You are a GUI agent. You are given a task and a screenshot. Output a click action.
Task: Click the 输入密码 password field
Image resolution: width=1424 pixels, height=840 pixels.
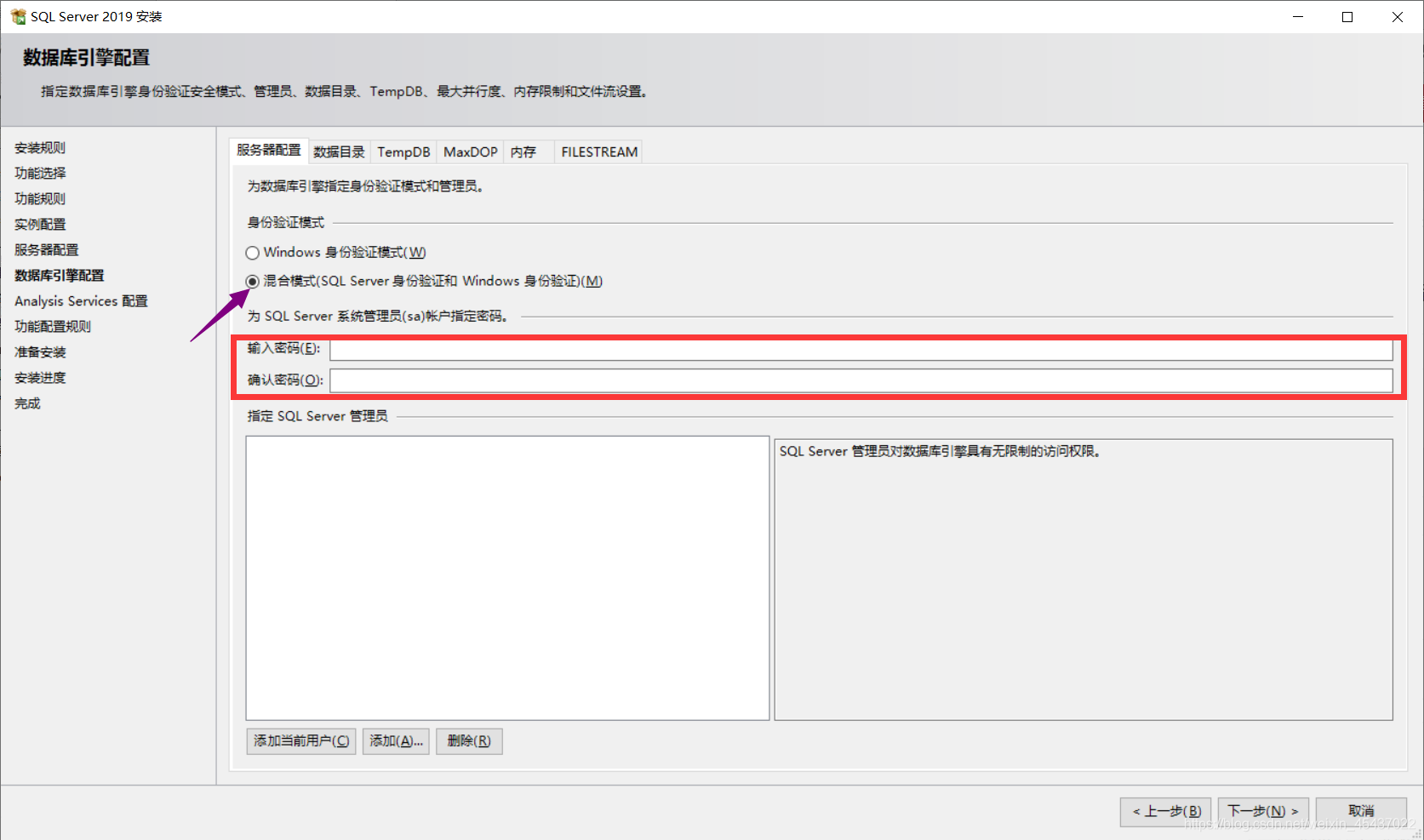pos(861,349)
